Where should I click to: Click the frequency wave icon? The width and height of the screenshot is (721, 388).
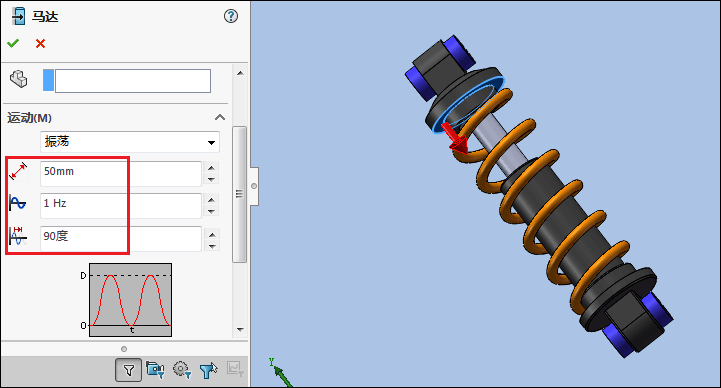(x=17, y=203)
